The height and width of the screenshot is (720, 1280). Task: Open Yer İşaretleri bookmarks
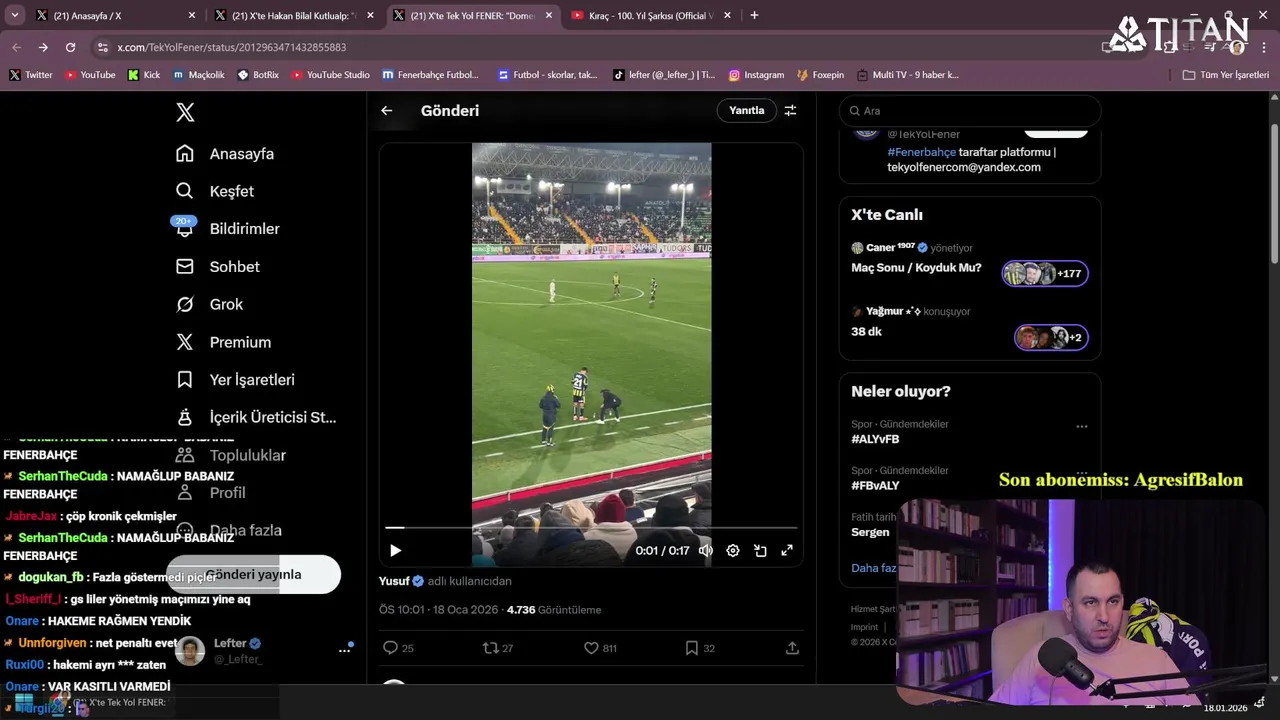coord(235,380)
